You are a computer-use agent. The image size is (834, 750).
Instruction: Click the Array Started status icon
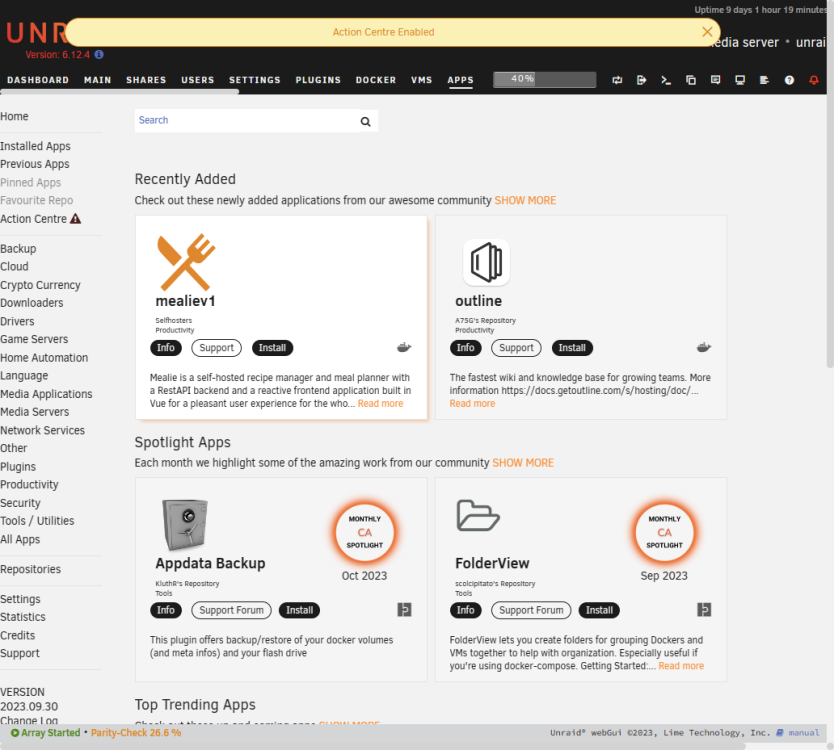click(x=15, y=733)
